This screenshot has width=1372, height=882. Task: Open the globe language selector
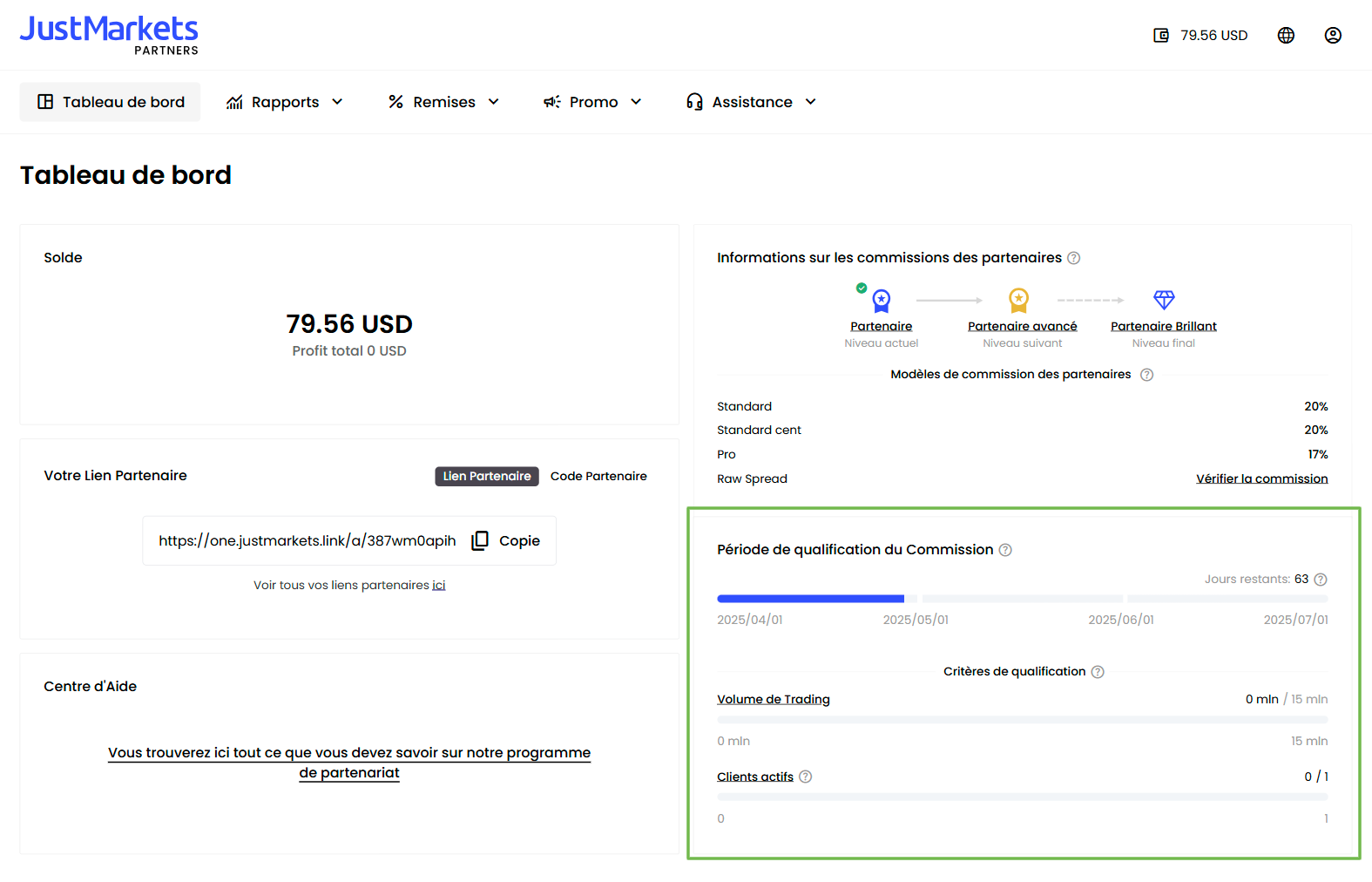pyautogui.click(x=1286, y=35)
